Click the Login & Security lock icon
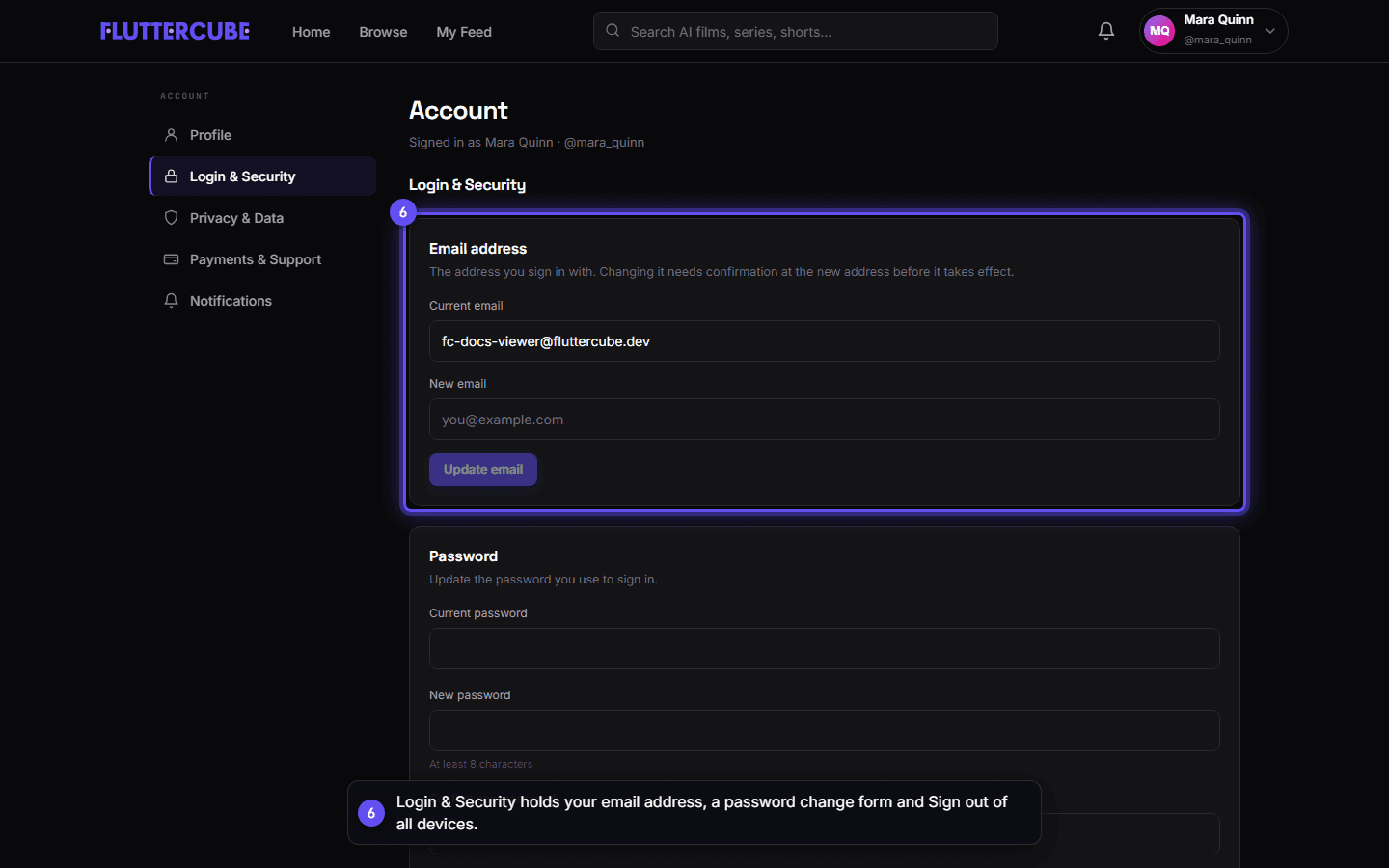 coord(171,176)
